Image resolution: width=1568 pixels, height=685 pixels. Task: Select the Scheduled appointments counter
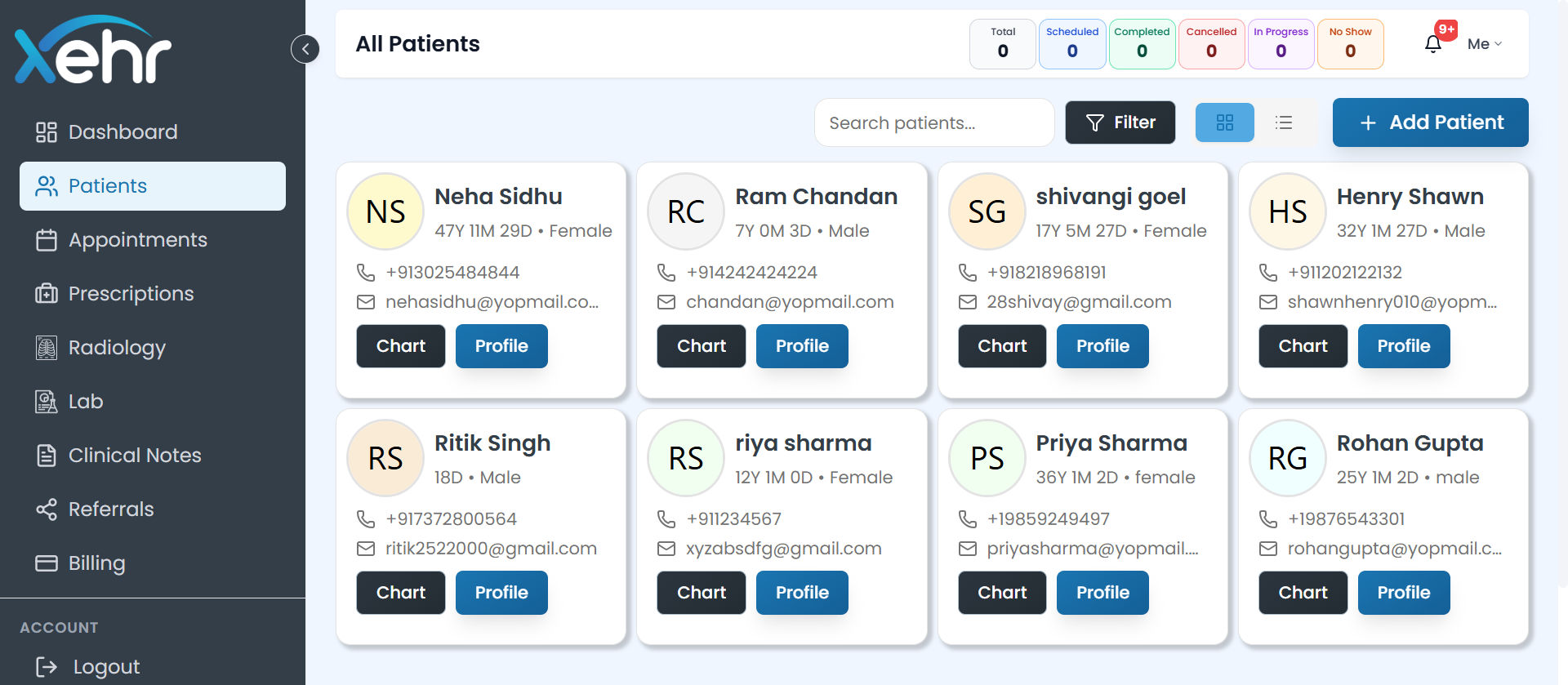[1071, 44]
